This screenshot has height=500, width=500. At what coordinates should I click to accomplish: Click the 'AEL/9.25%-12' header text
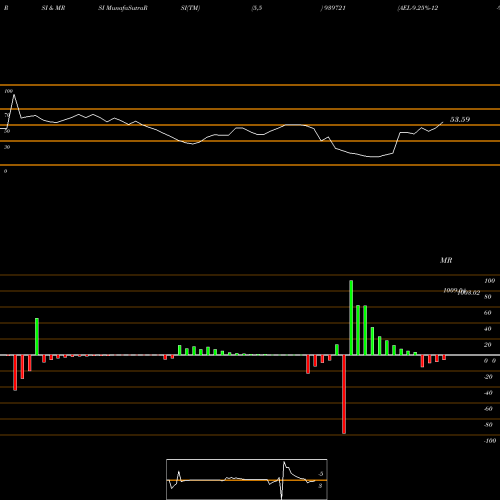click(x=418, y=8)
